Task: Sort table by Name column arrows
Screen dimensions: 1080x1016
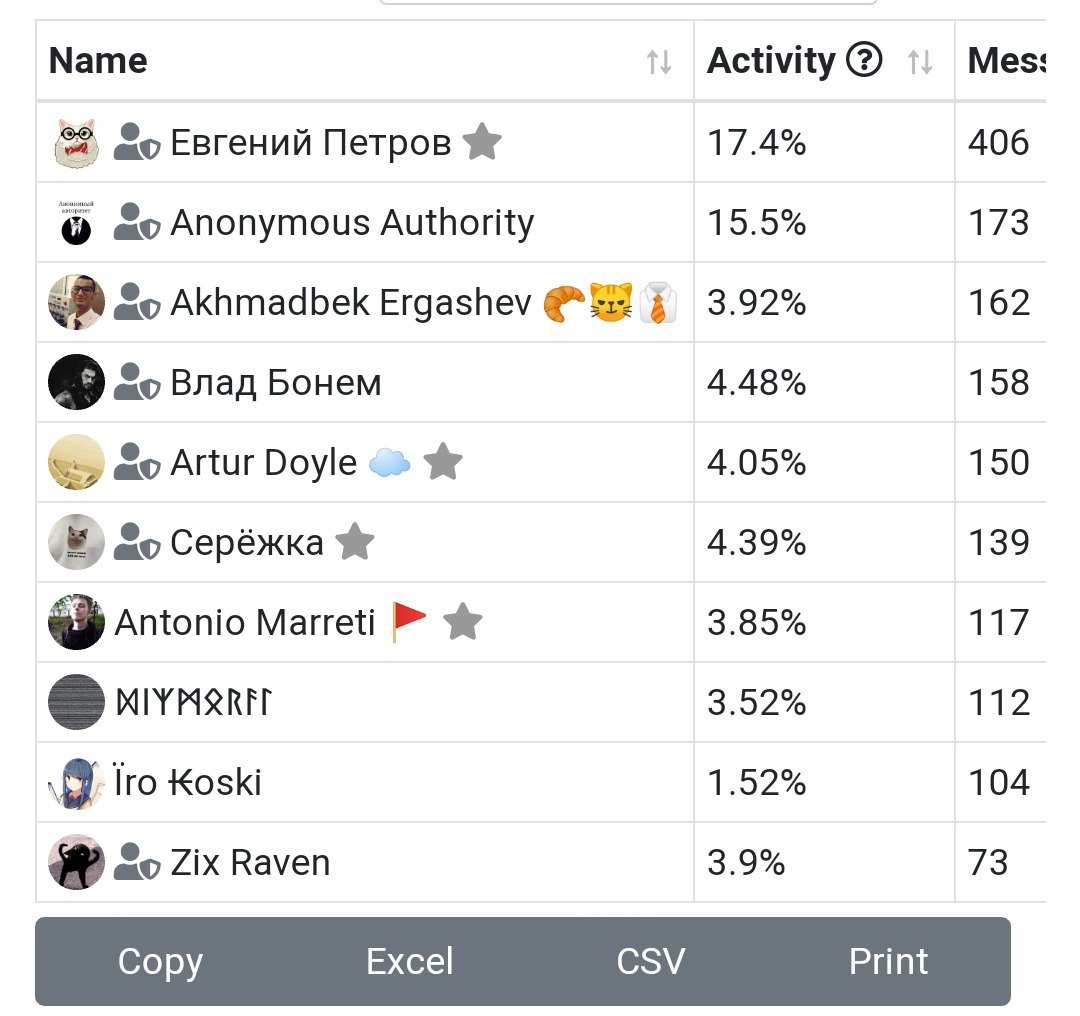Action: coord(658,62)
